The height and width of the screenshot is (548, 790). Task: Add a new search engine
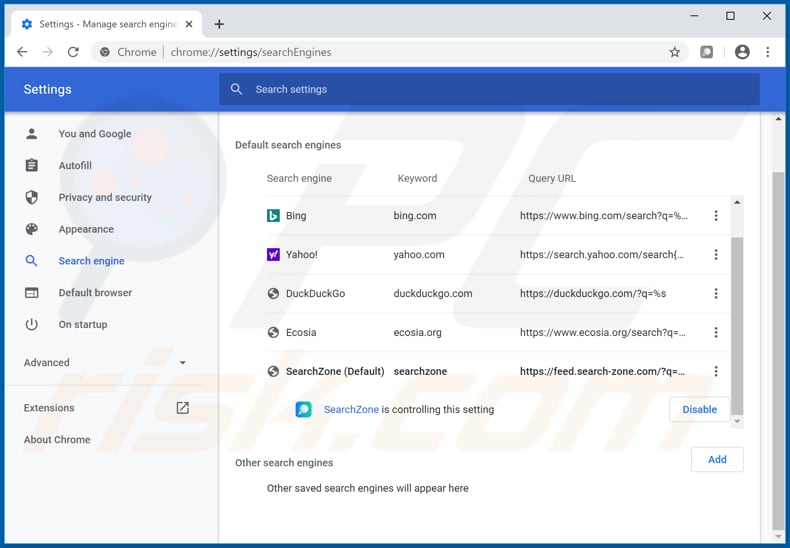tap(717, 460)
